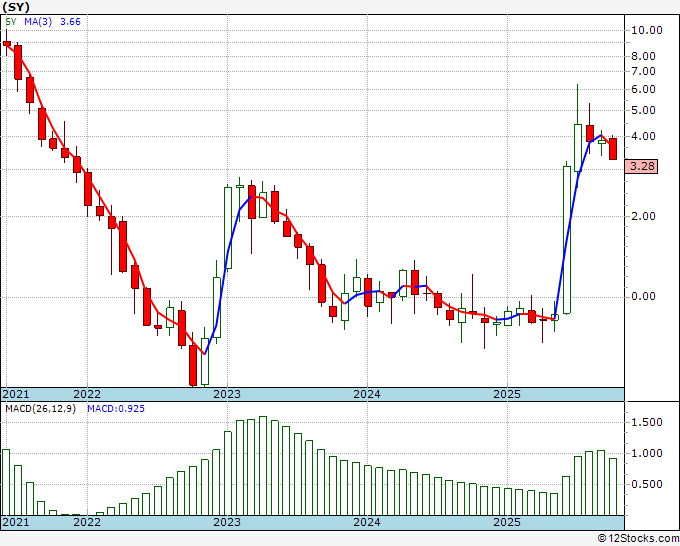
Task: Click the 10.00 price axis label
Action: point(648,30)
